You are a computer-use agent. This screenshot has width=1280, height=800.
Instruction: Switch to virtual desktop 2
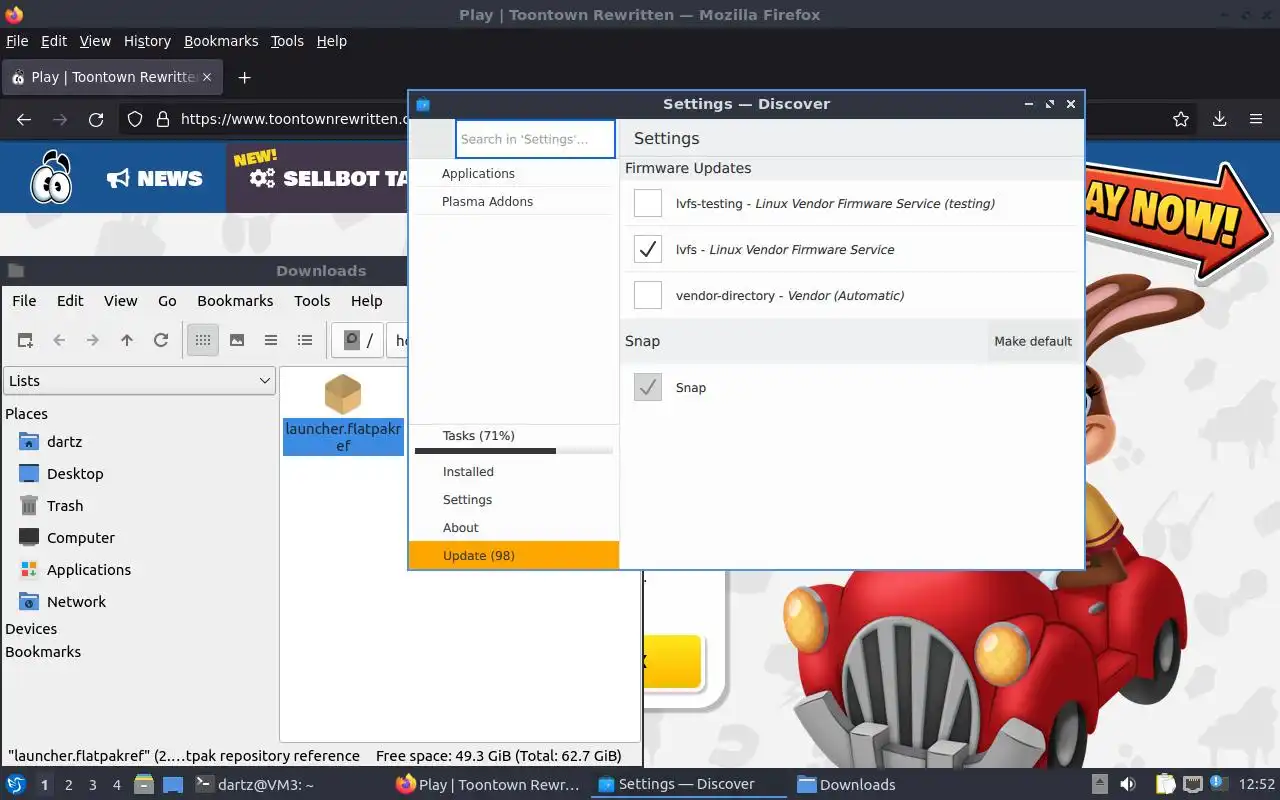click(x=69, y=785)
